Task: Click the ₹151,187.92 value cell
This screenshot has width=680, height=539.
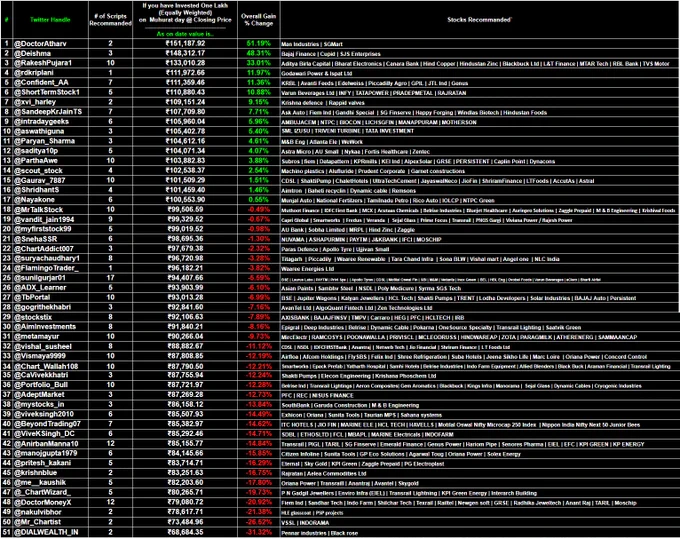Action: coord(185,43)
